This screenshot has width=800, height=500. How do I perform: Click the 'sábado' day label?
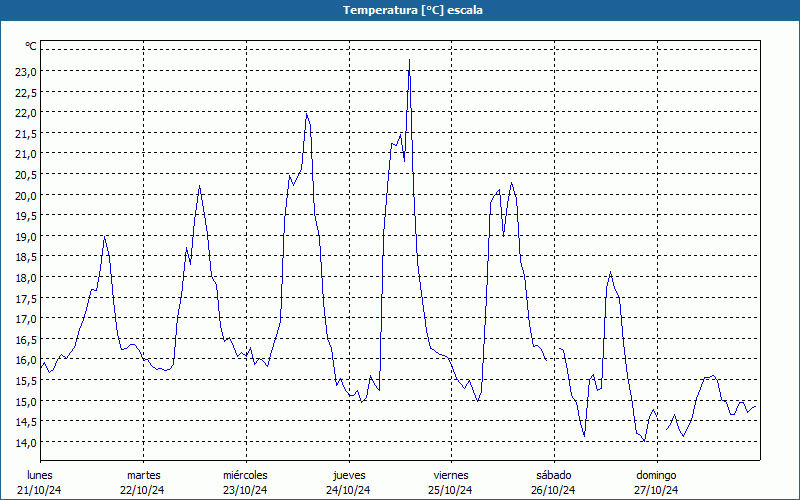tap(554, 475)
